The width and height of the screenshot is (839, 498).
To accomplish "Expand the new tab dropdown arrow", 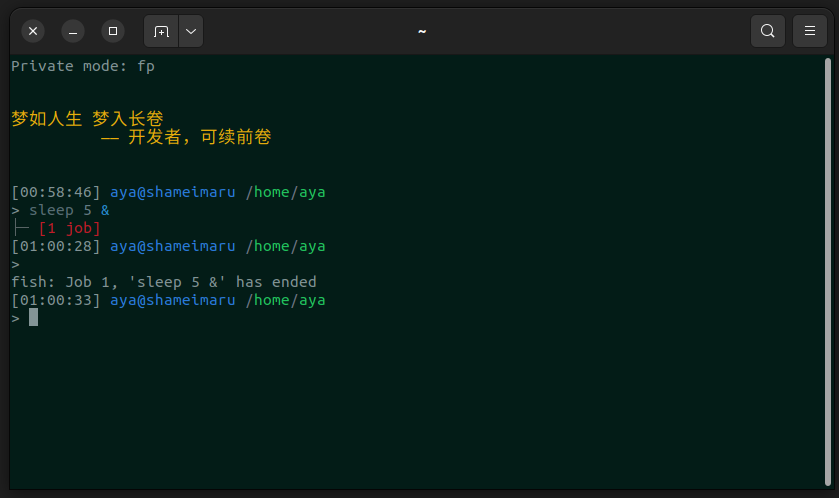I will point(191,31).
